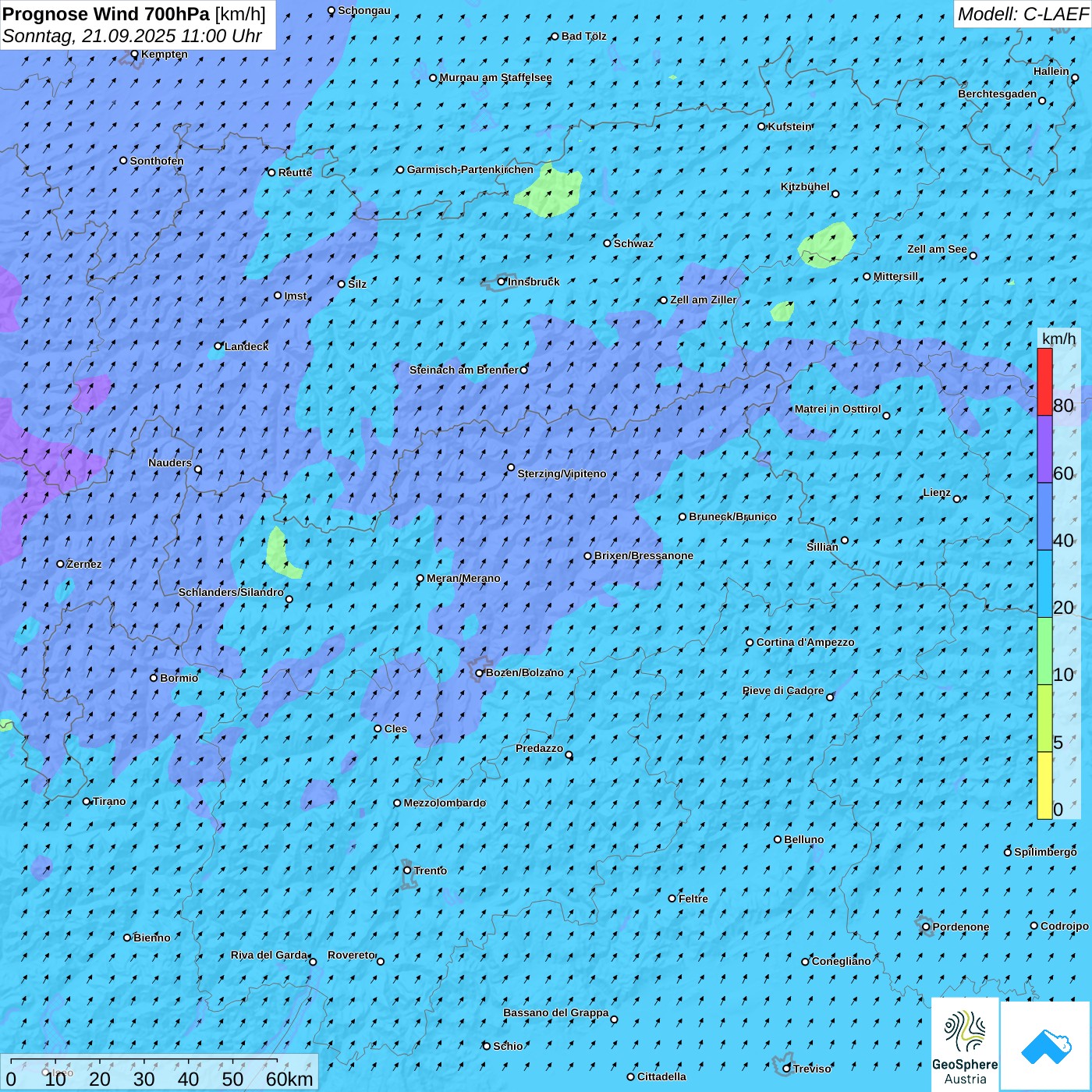
Task: Click the Bormio city marker
Action: [154, 678]
